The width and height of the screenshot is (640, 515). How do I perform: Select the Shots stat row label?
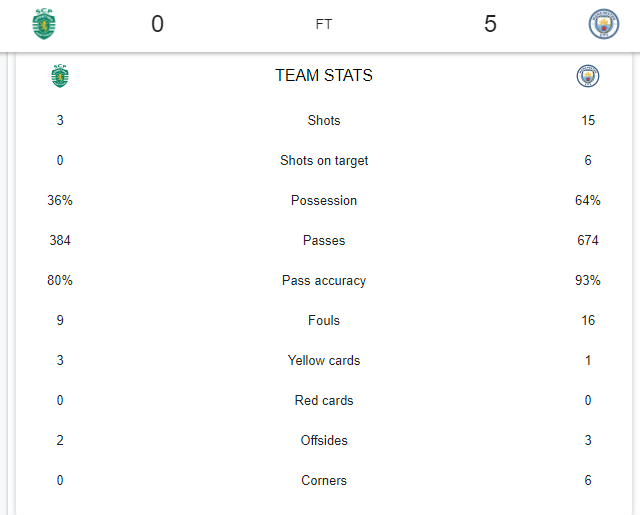(324, 120)
